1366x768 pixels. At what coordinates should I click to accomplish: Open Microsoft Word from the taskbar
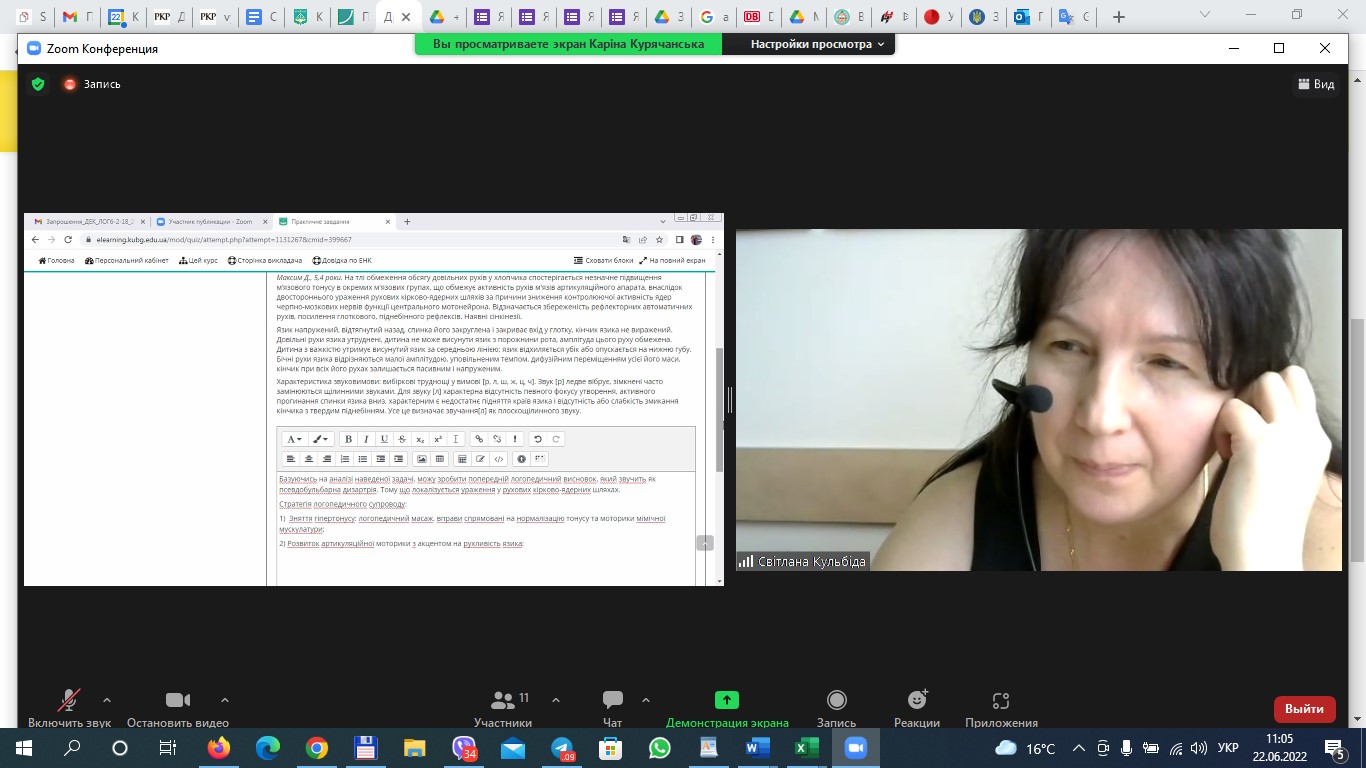coord(756,748)
